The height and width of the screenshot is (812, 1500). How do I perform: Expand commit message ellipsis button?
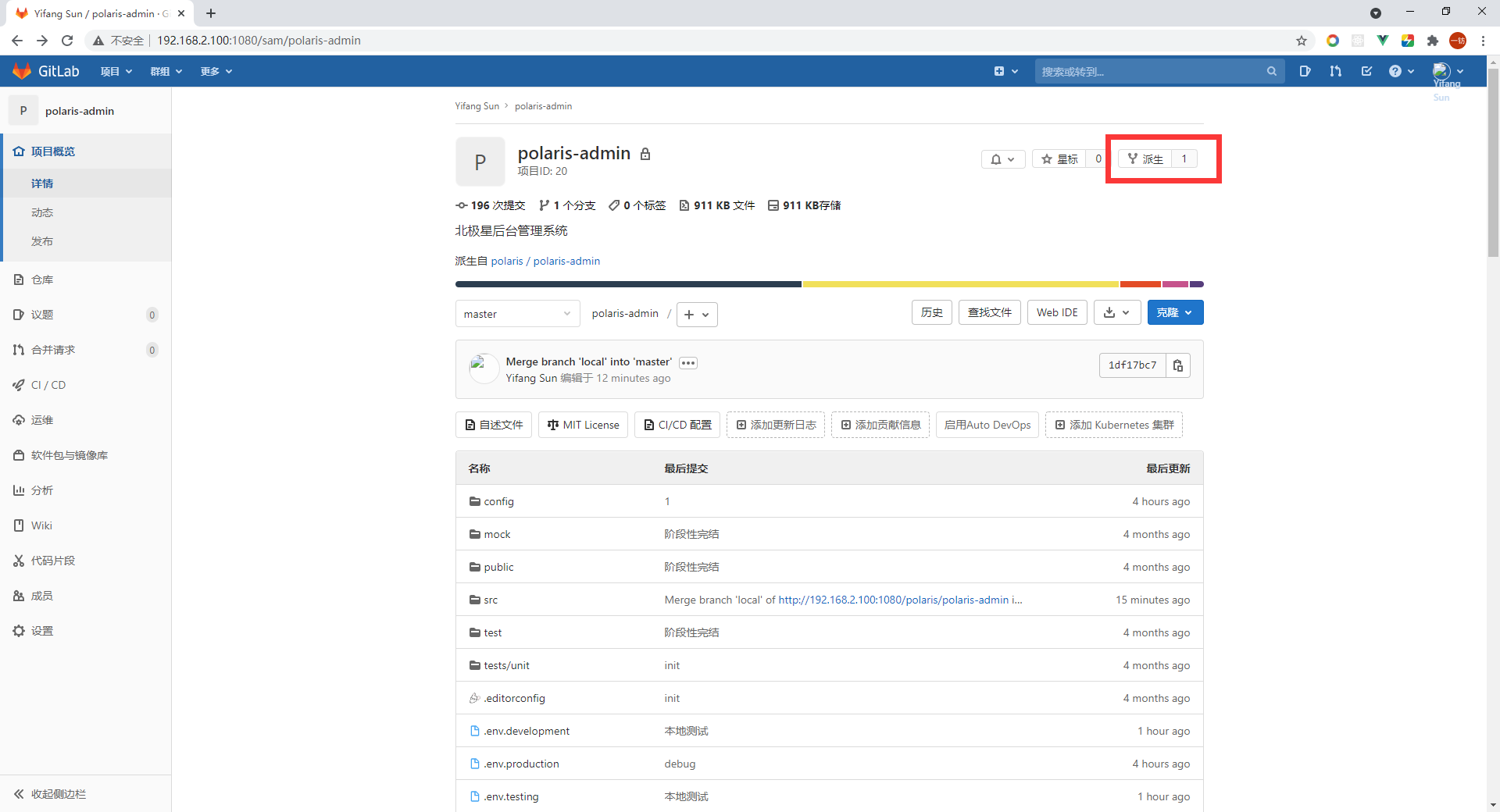(x=688, y=362)
